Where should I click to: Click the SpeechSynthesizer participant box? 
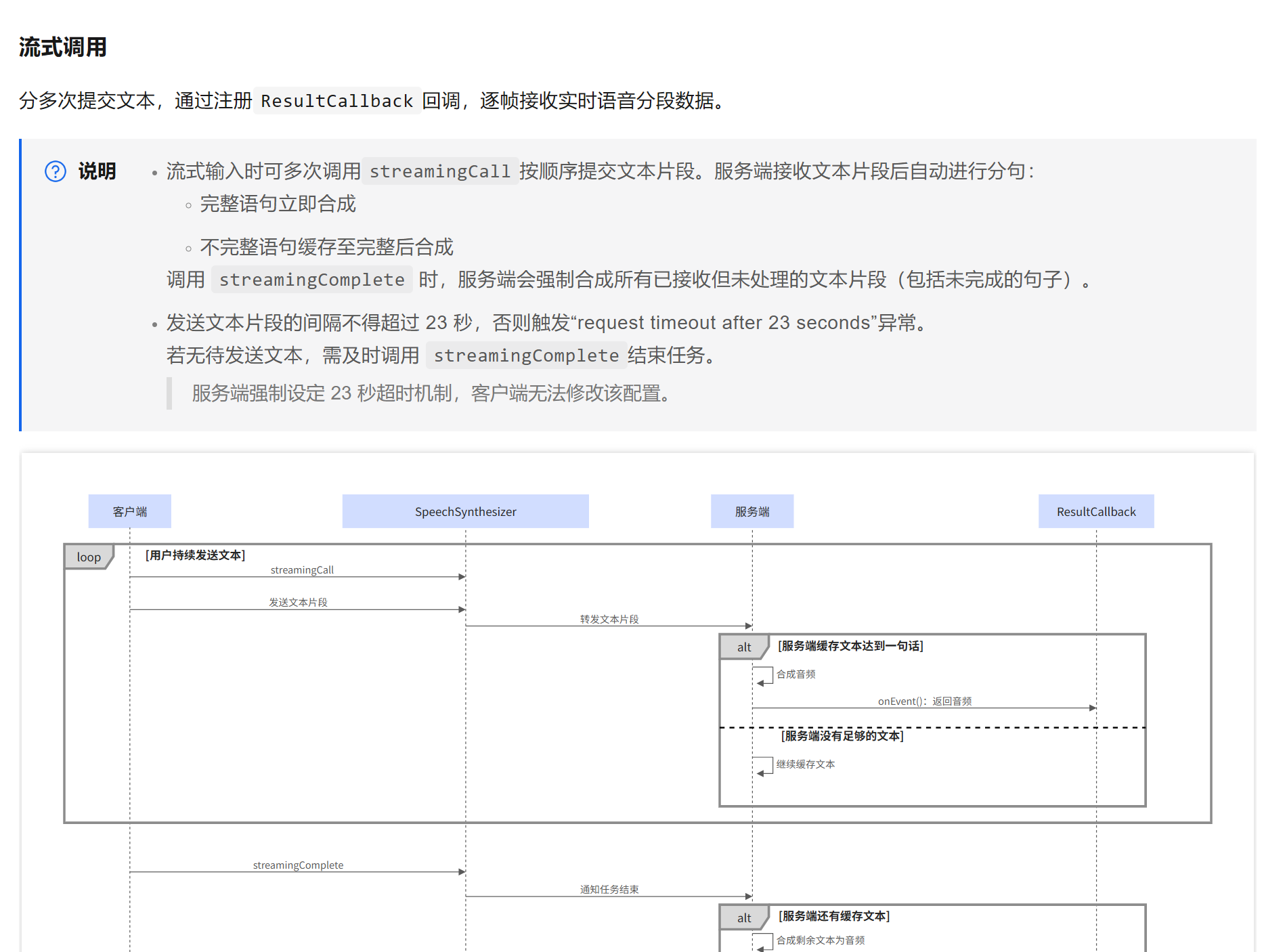click(466, 511)
